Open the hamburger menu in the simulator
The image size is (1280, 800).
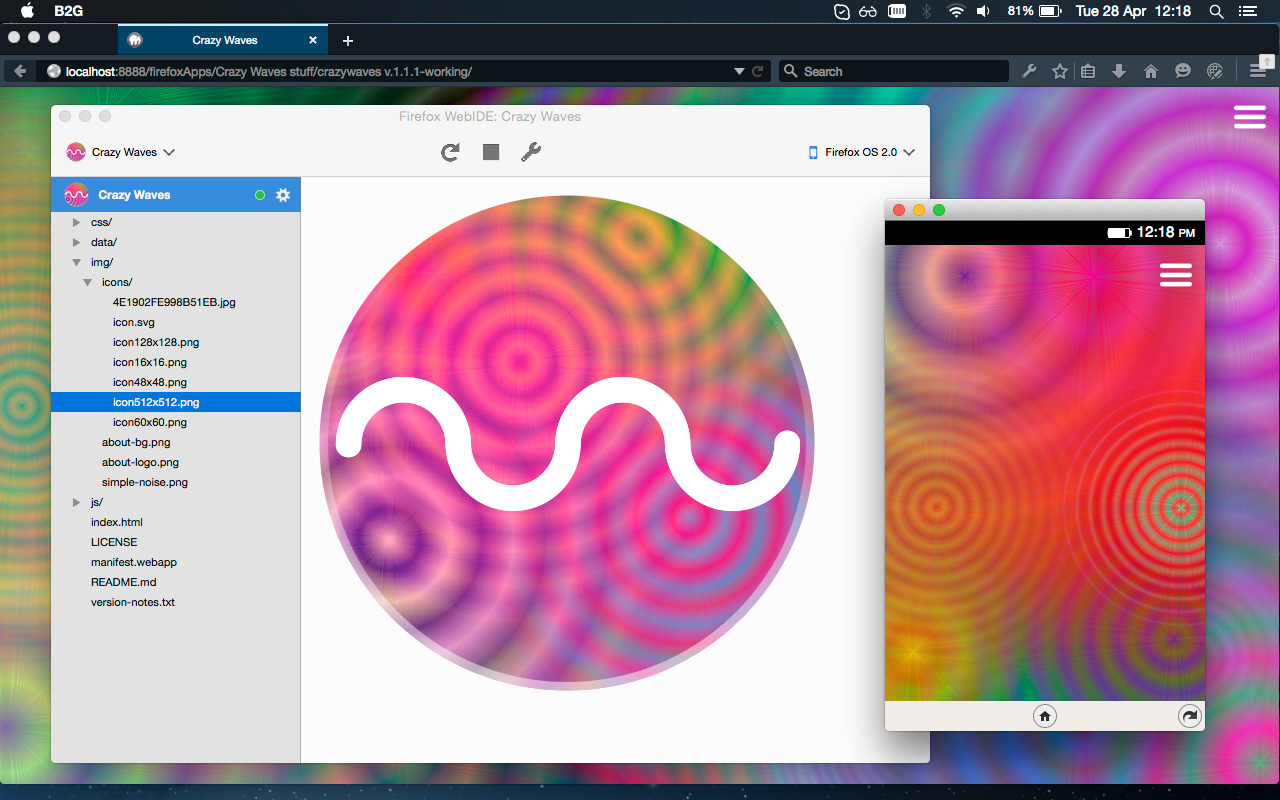[1176, 275]
